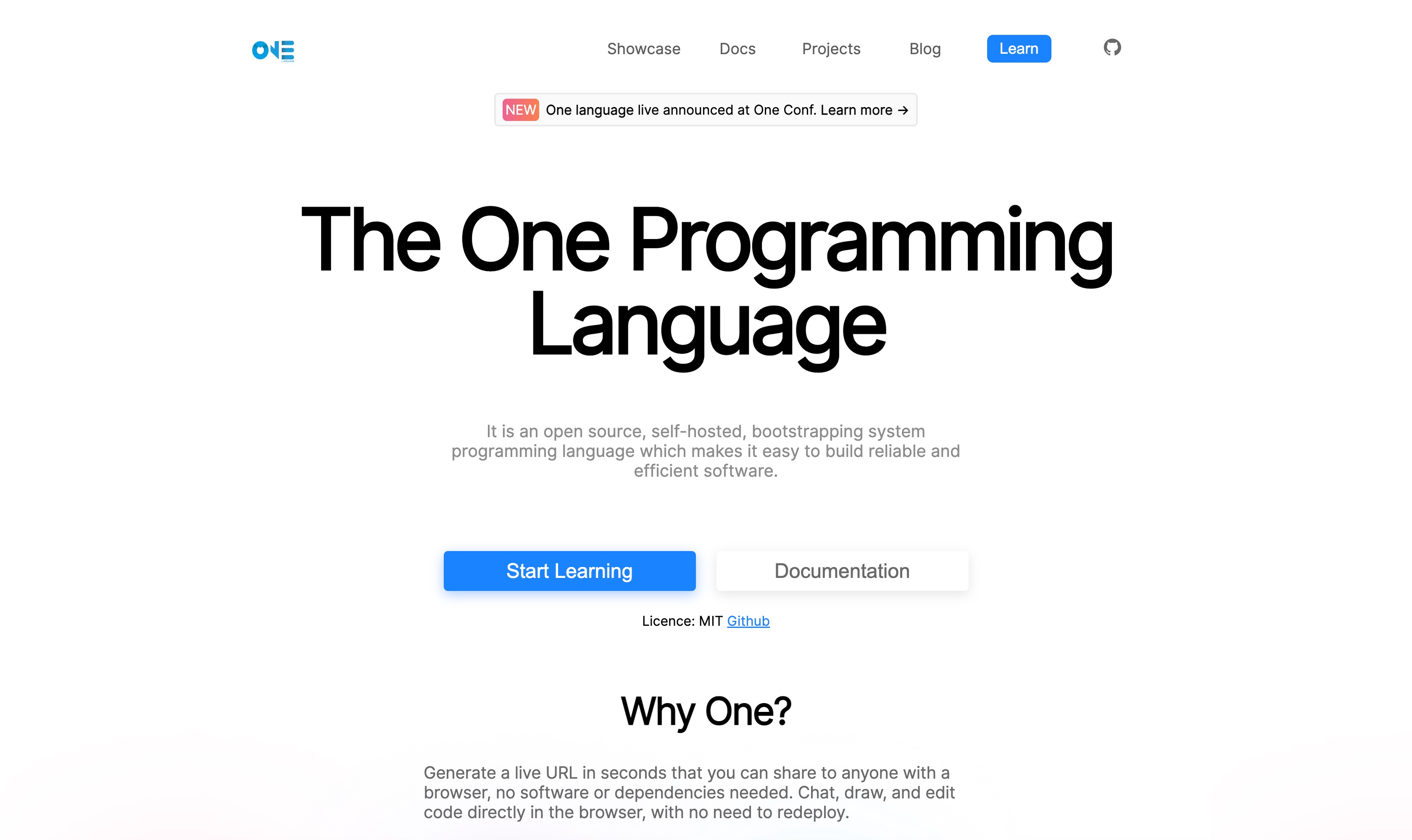Select the Docs menu item
1412x840 pixels.
pyautogui.click(x=738, y=48)
